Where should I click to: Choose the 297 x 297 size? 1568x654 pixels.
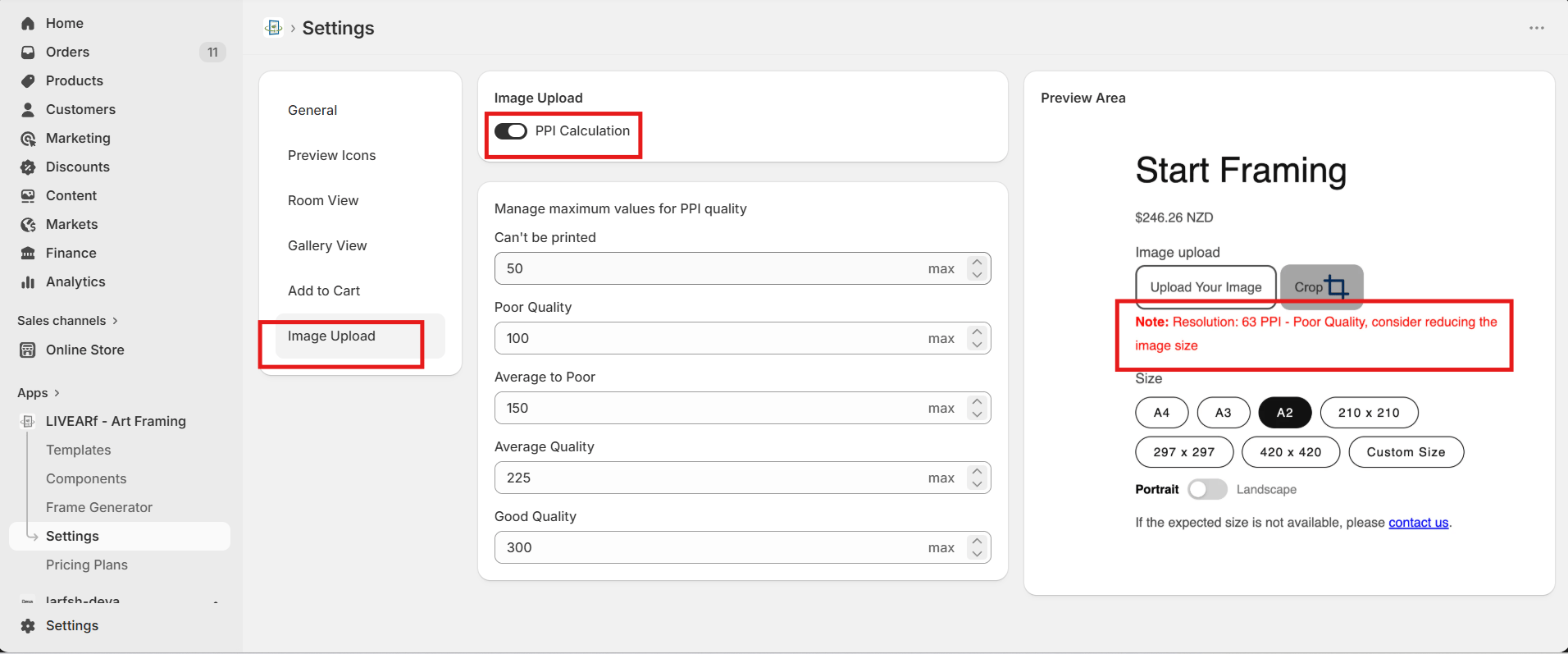(1184, 452)
